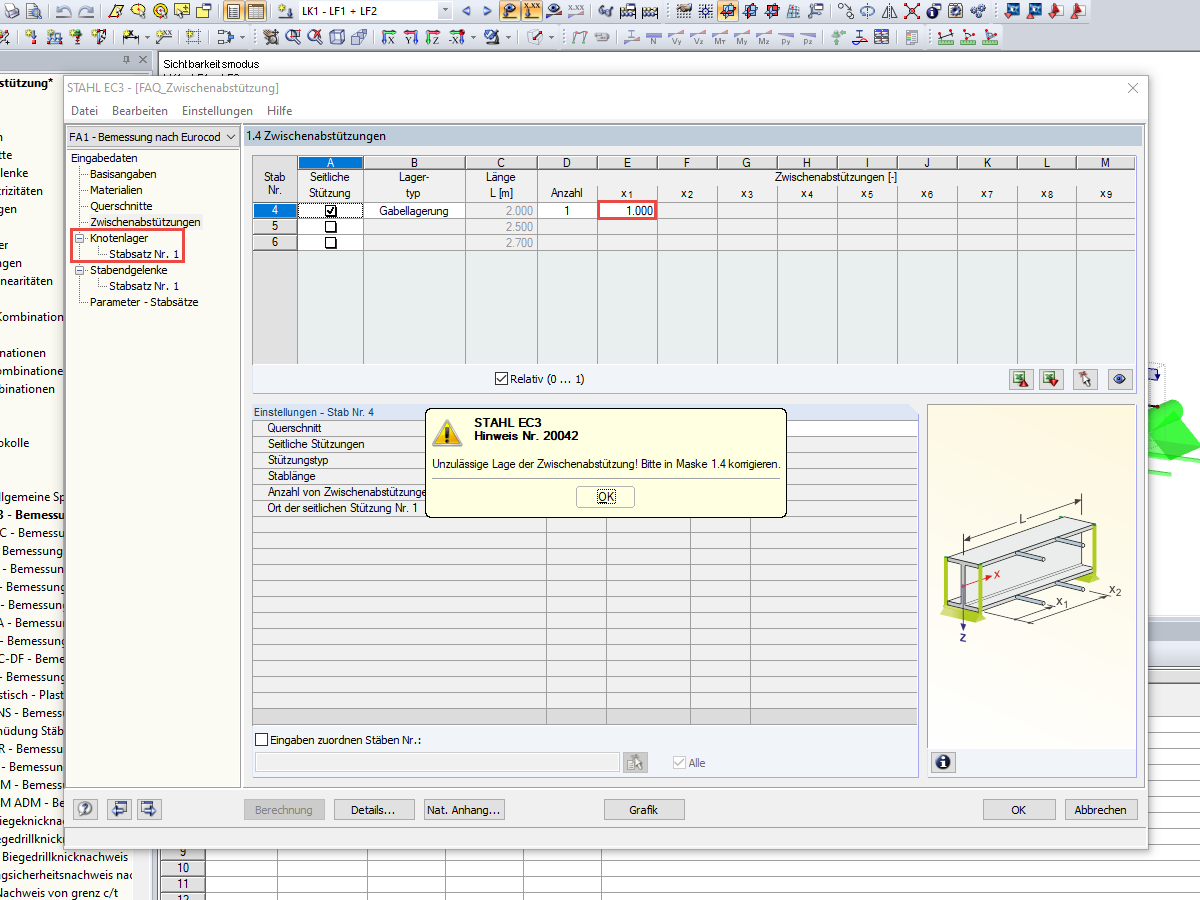Open the FA1 Bemessung nach Eurocode dropdown
The width and height of the screenshot is (1200, 900).
231,137
